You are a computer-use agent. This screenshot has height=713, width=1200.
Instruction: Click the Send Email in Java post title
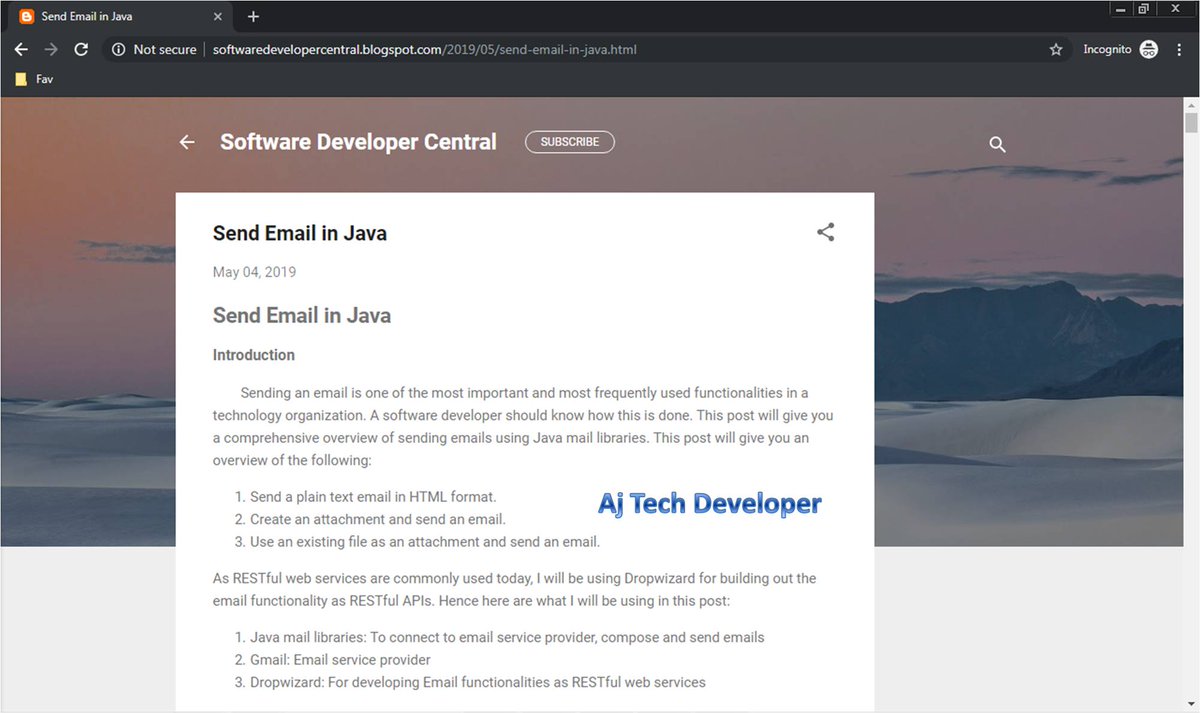click(x=300, y=233)
